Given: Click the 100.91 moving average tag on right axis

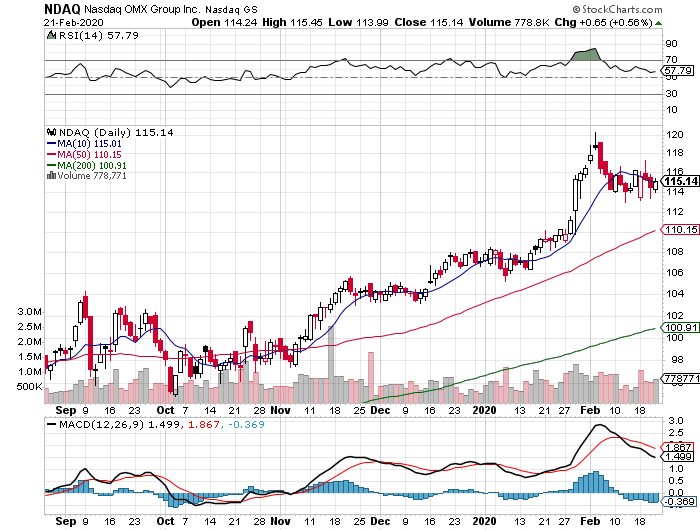Looking at the screenshot, I should (x=679, y=327).
